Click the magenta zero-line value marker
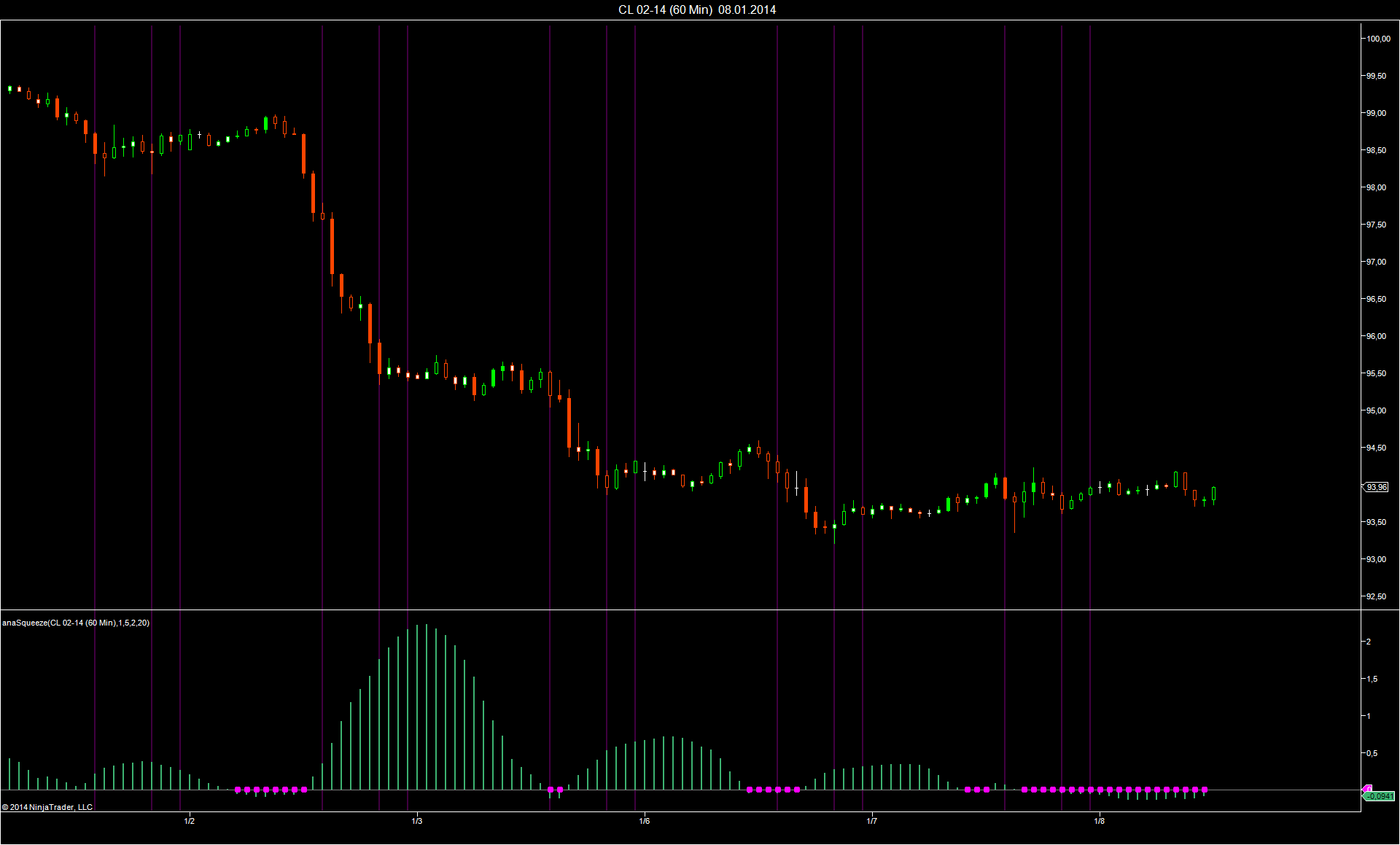 coord(1369,789)
